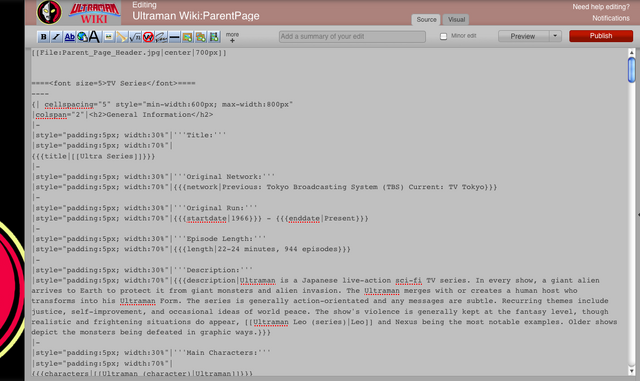Click the cellspacing table opening line
This screenshot has height=381, width=640.
162,105
